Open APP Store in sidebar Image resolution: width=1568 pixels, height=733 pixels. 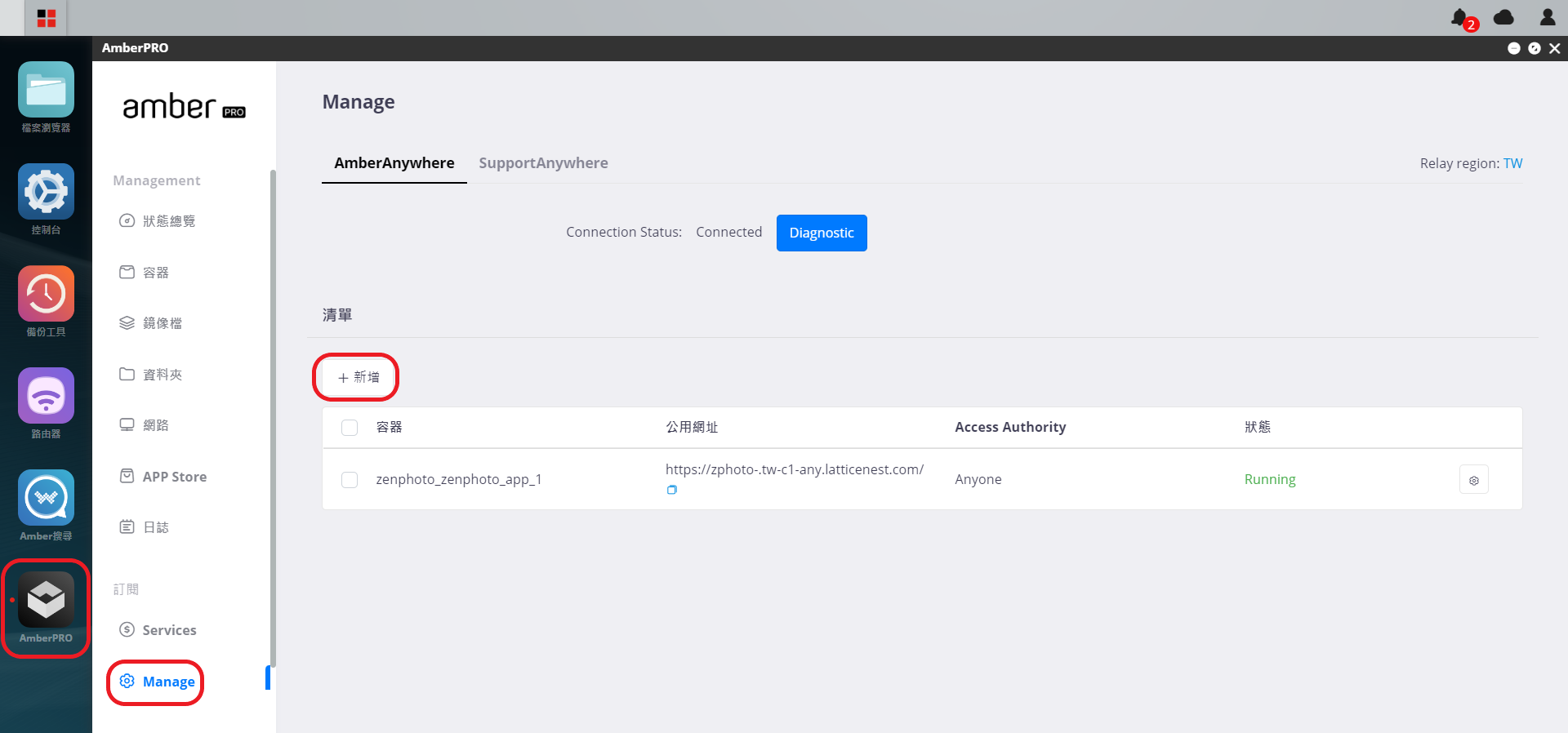pos(163,477)
